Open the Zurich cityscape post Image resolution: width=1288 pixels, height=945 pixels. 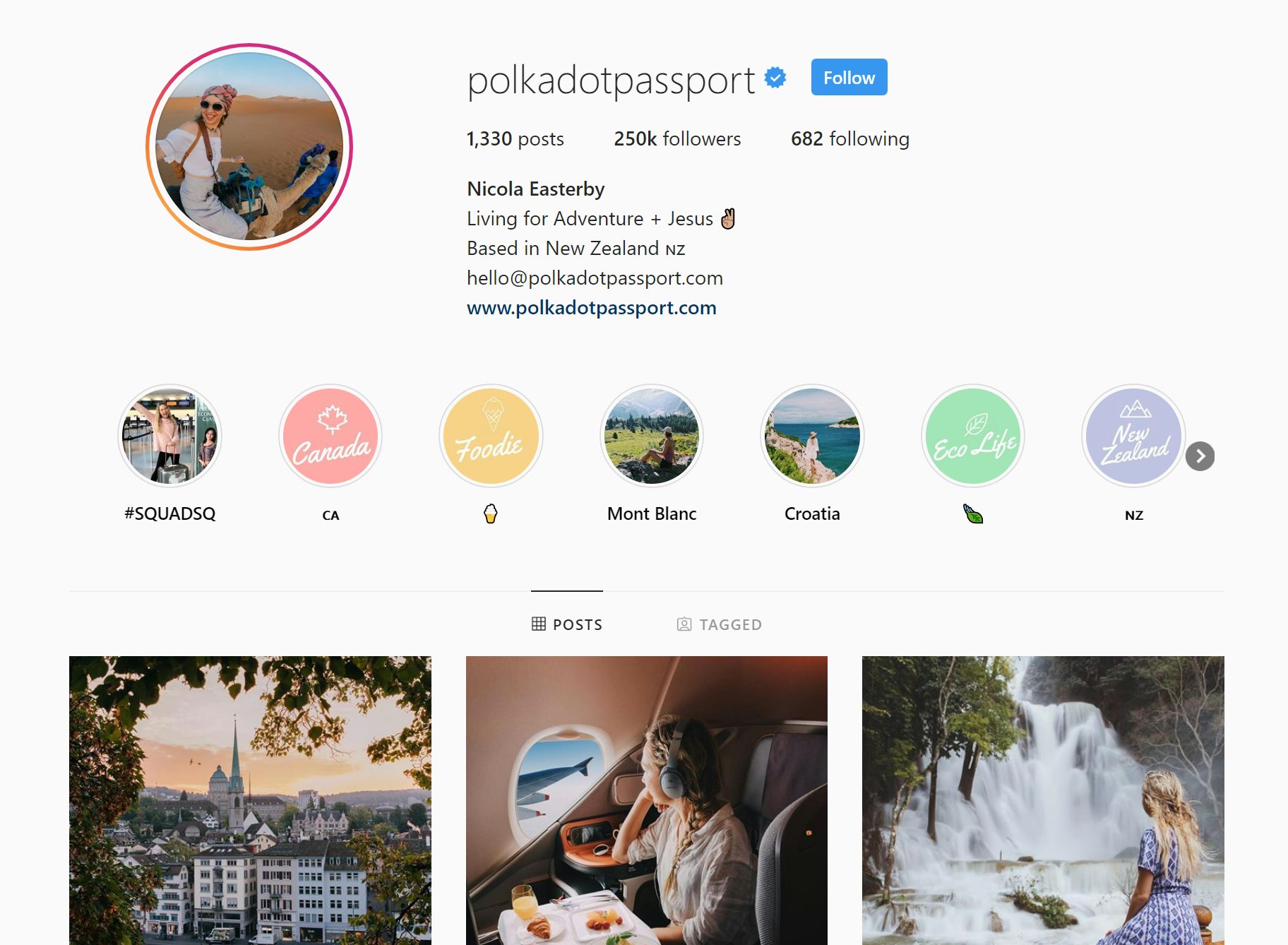250,800
